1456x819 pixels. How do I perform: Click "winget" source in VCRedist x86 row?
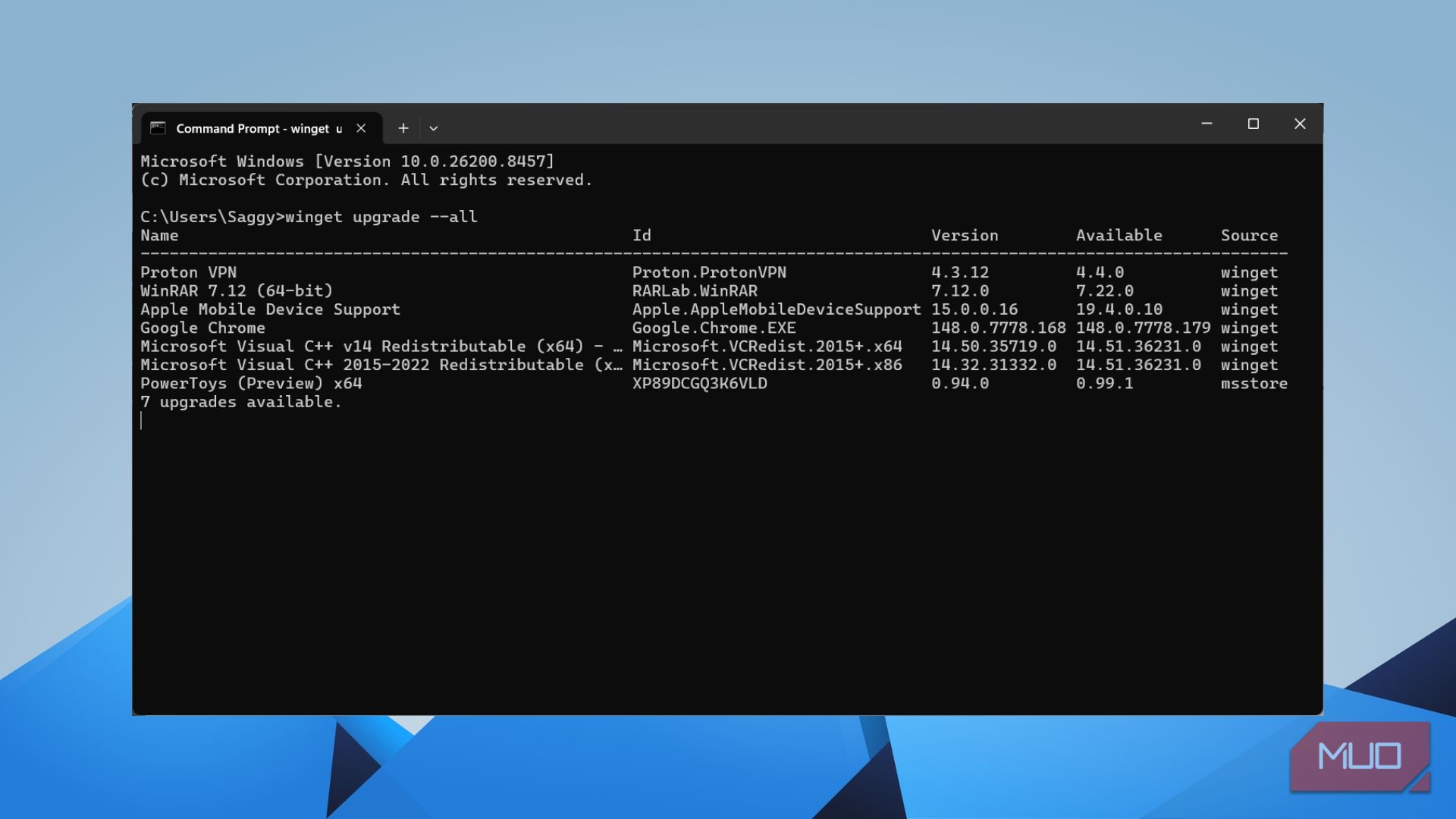(1250, 366)
